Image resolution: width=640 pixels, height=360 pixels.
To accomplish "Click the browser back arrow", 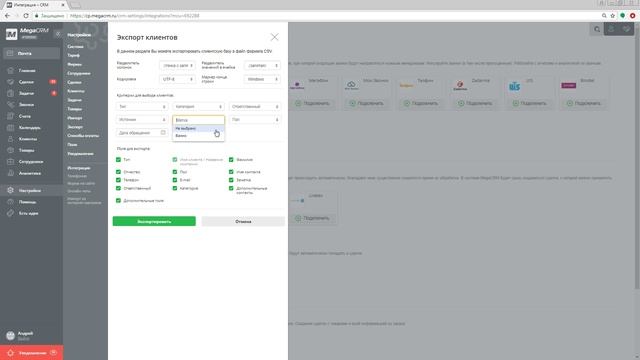I will click(7, 16).
